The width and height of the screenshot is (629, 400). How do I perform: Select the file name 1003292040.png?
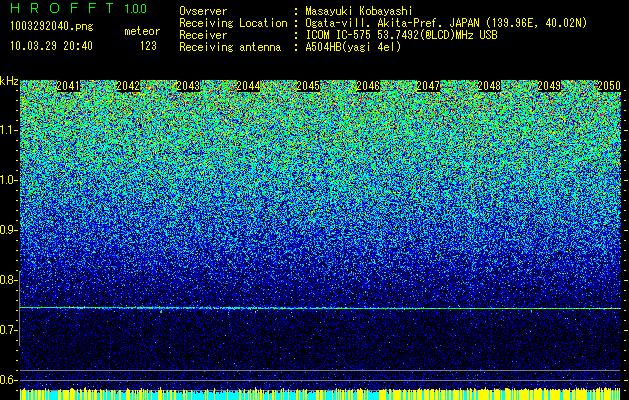[52, 26]
